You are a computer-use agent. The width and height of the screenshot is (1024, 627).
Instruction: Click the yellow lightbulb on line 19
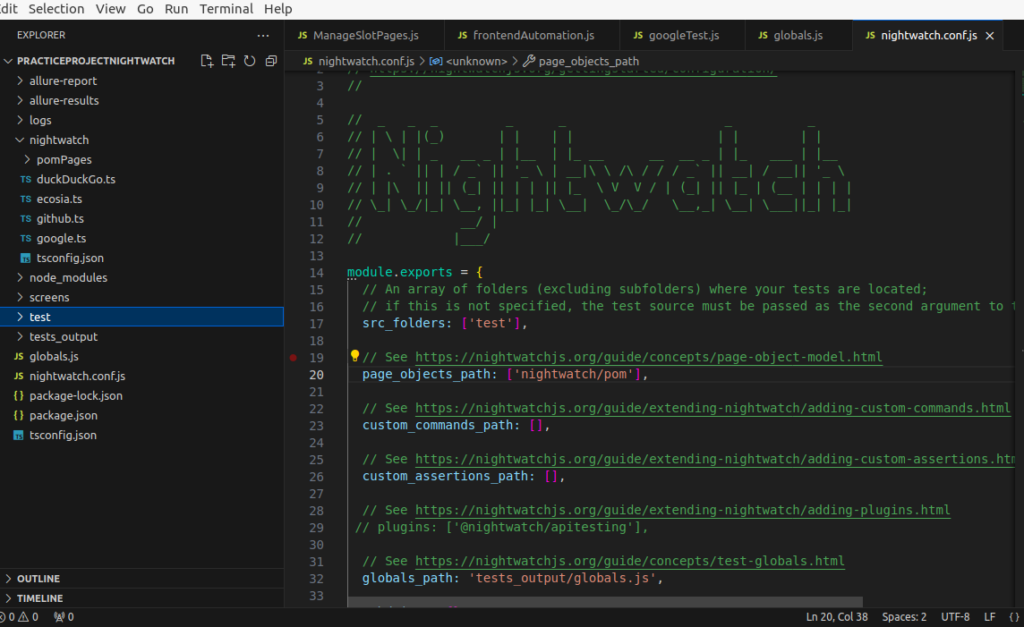point(354,356)
